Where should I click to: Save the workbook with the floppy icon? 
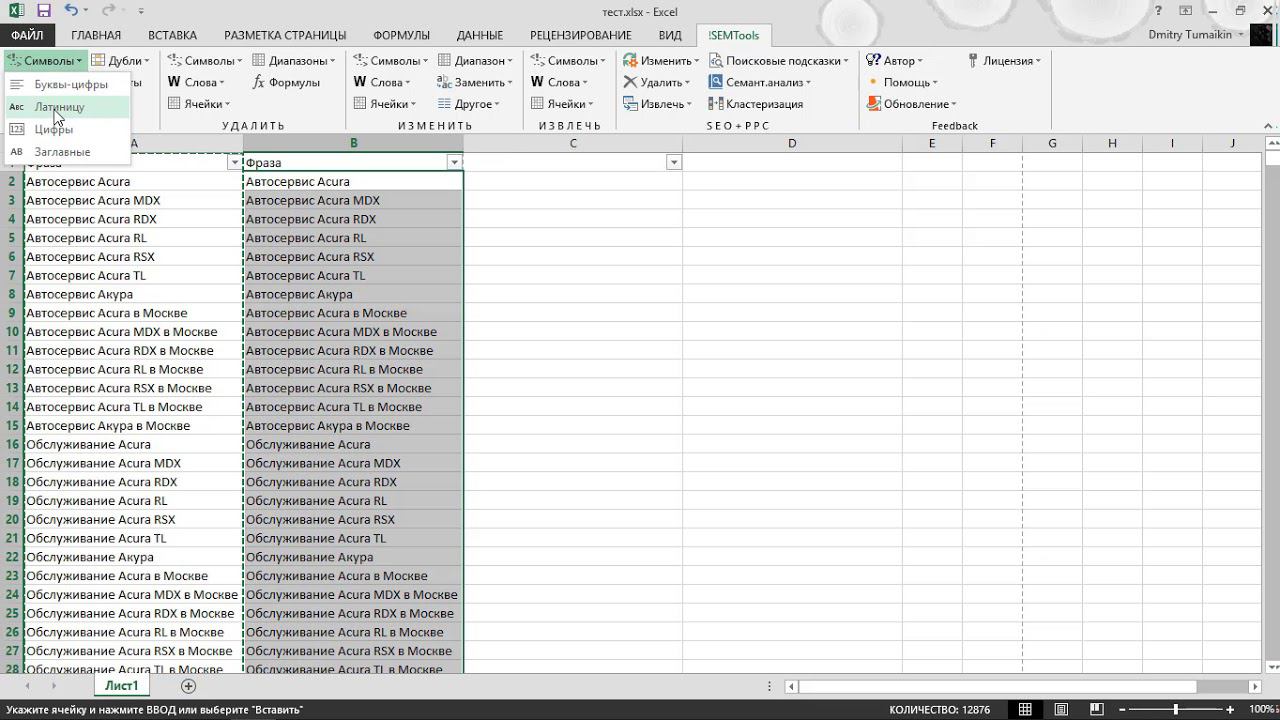tap(44, 11)
